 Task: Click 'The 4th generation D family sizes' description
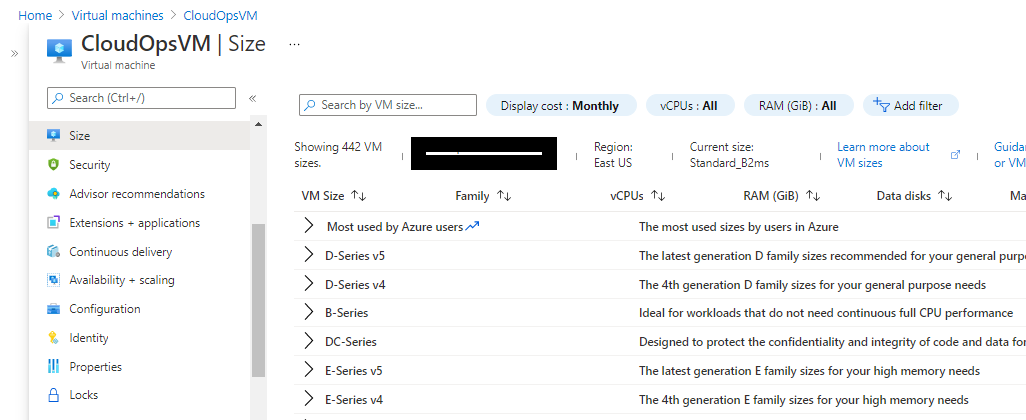pos(812,285)
